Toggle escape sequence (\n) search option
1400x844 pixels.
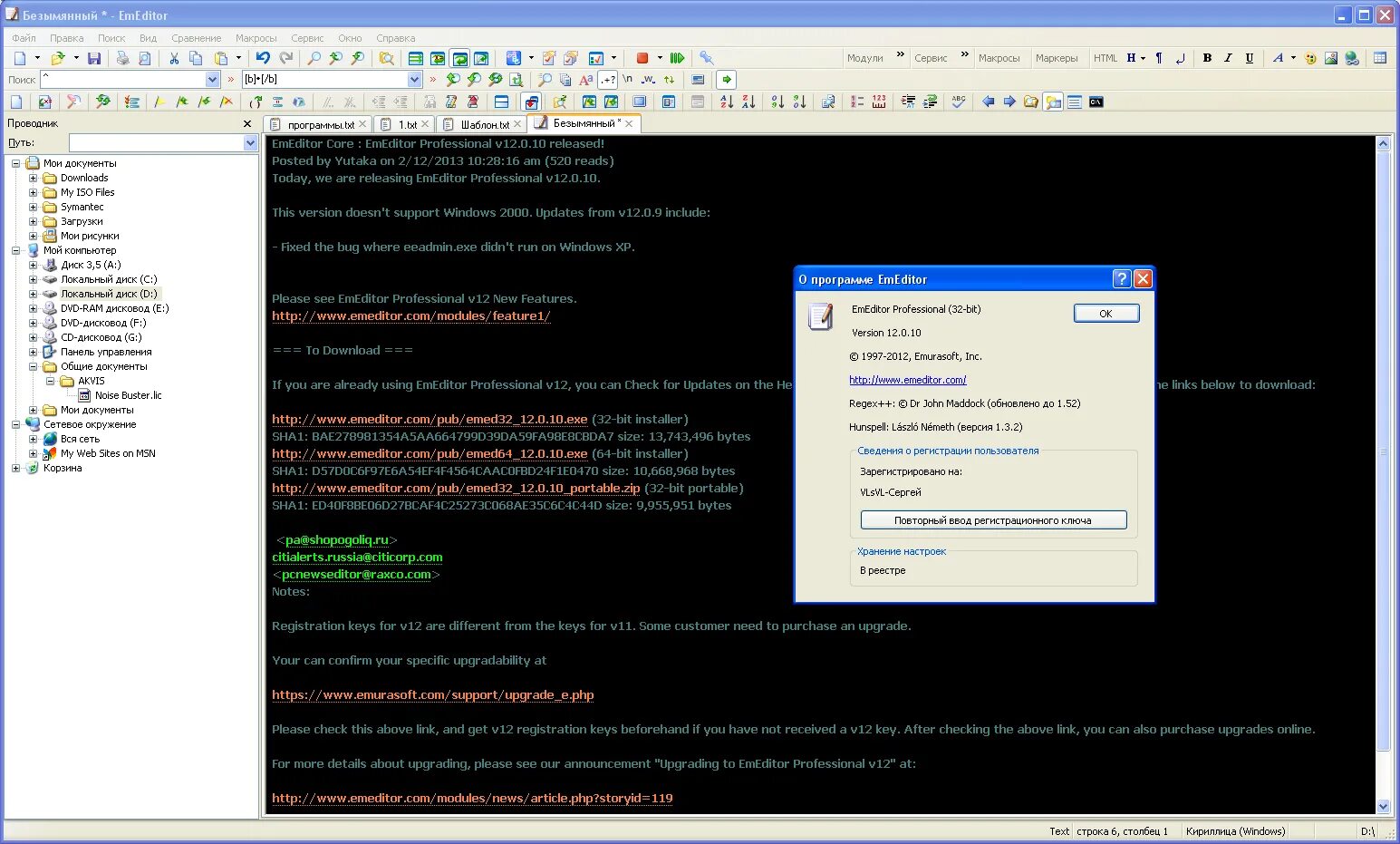(628, 80)
